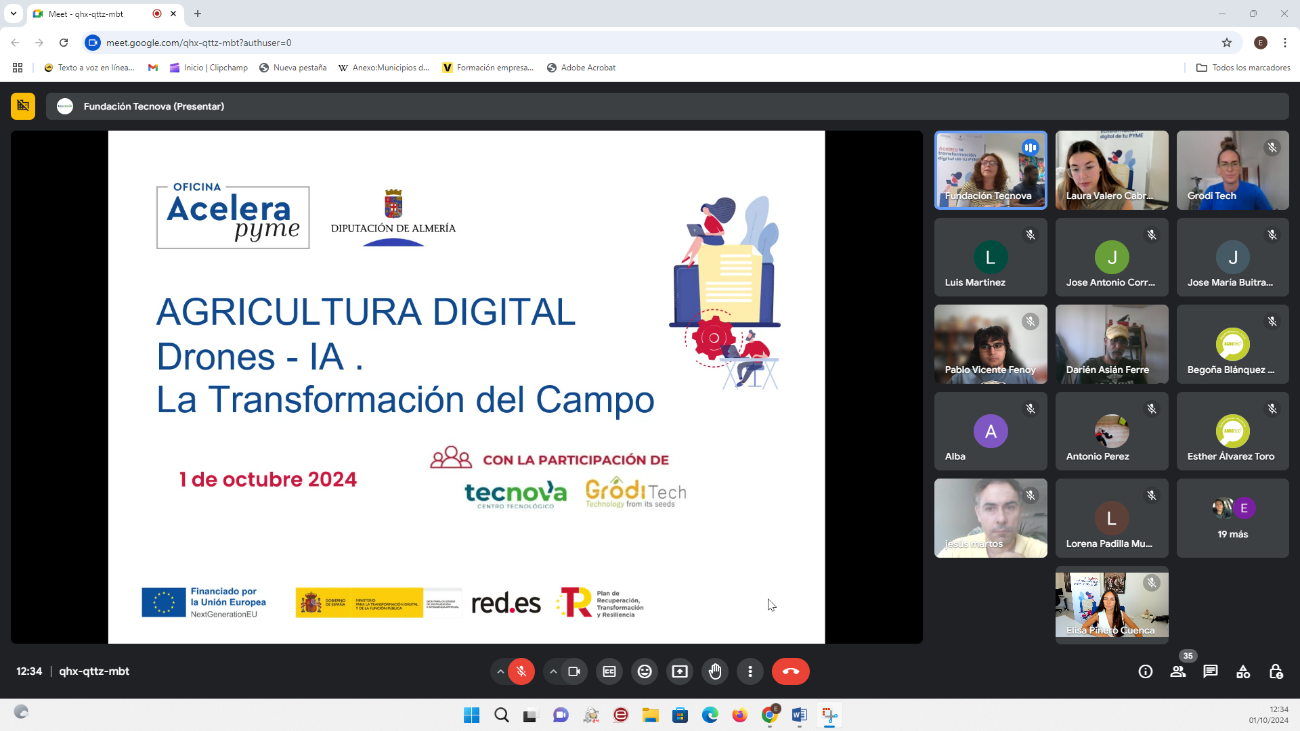
Task: Open meeting details info icon
Action: coord(1146,672)
